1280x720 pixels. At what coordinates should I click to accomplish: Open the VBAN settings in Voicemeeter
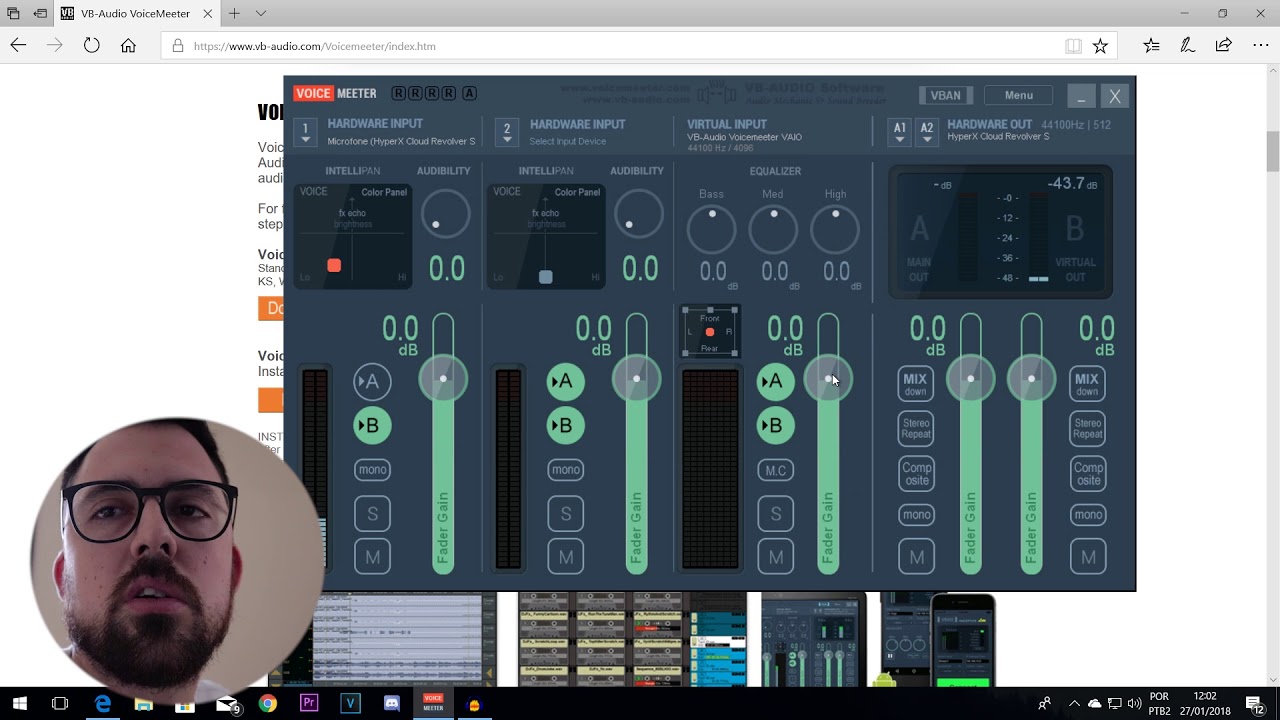pos(945,95)
